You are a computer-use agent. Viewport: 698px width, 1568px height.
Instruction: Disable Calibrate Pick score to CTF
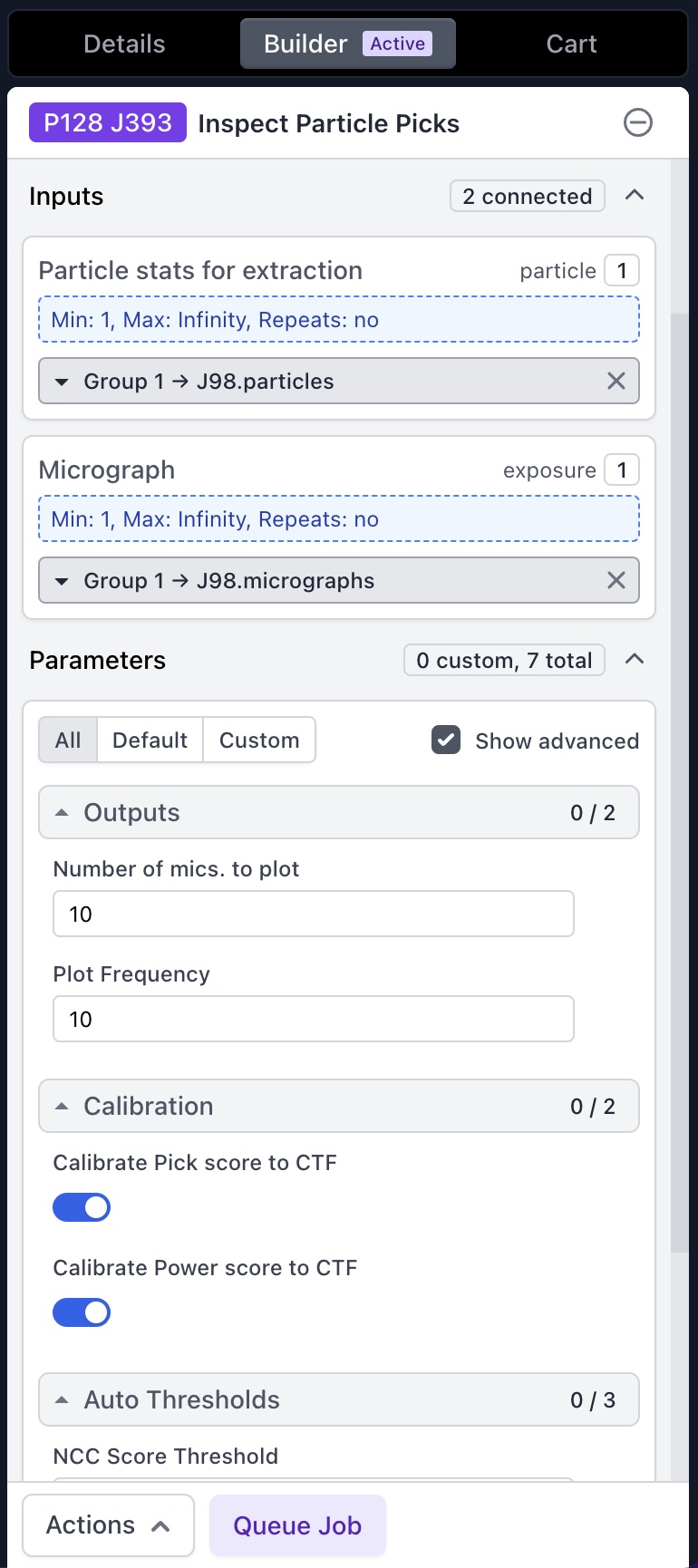82,1207
